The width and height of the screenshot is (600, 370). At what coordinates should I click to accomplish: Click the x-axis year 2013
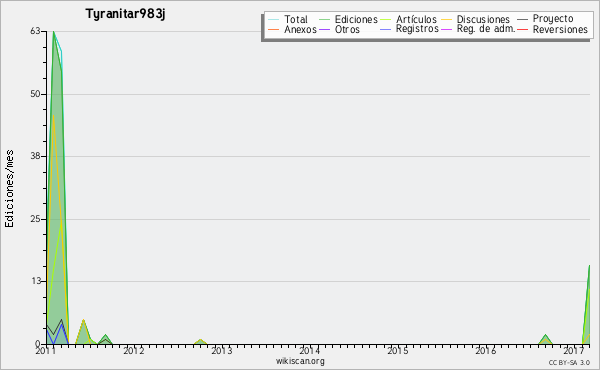222,351
